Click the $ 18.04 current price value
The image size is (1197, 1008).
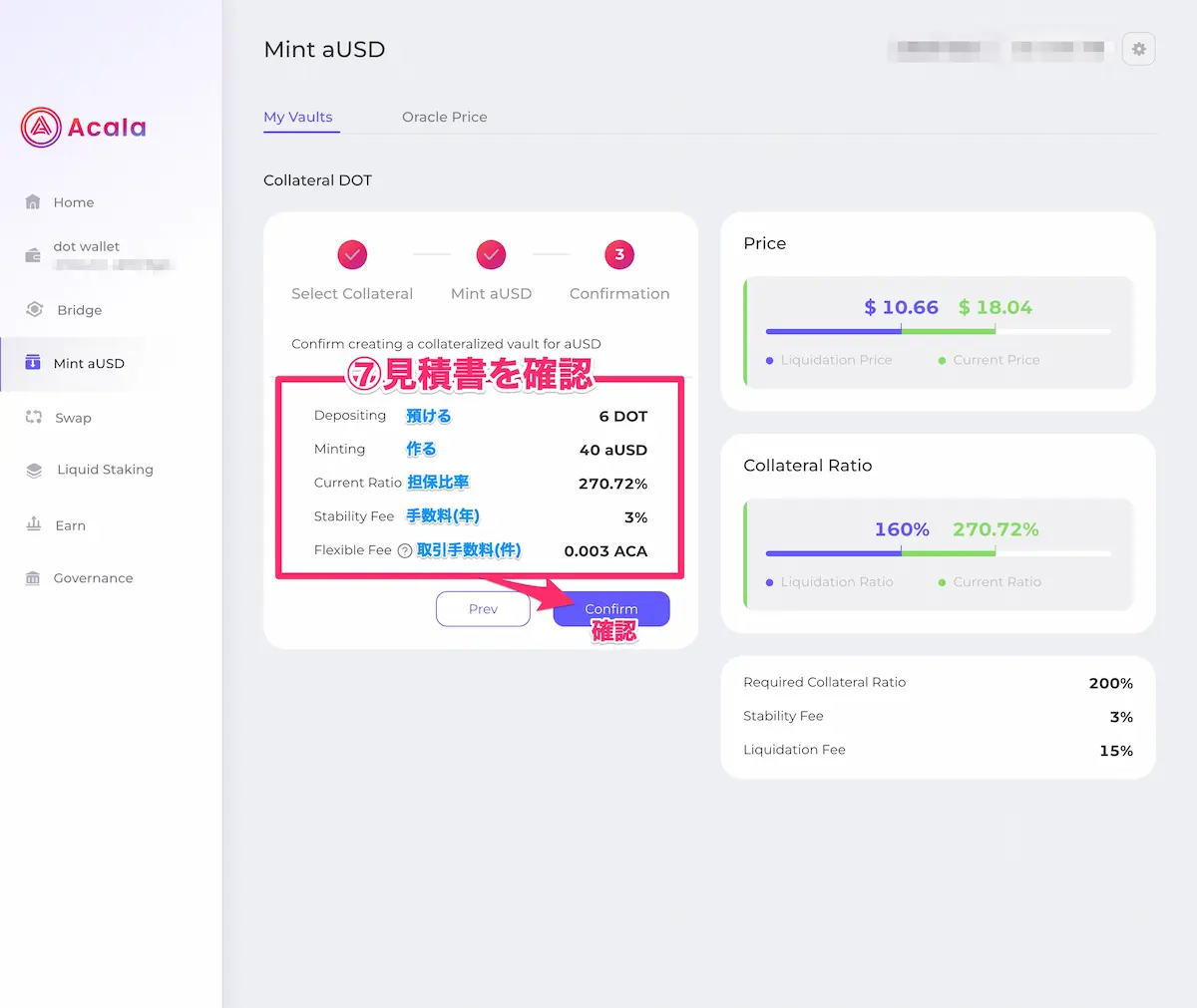click(x=996, y=307)
